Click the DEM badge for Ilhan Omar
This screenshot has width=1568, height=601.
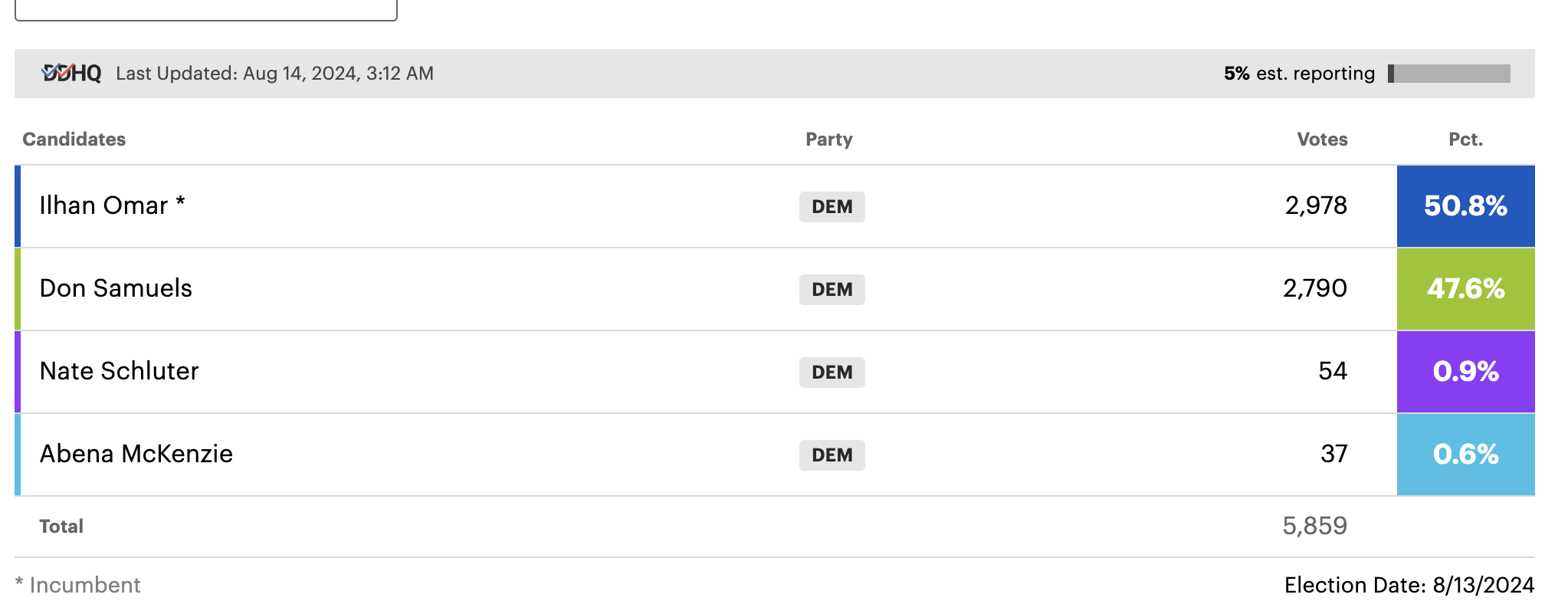click(832, 207)
